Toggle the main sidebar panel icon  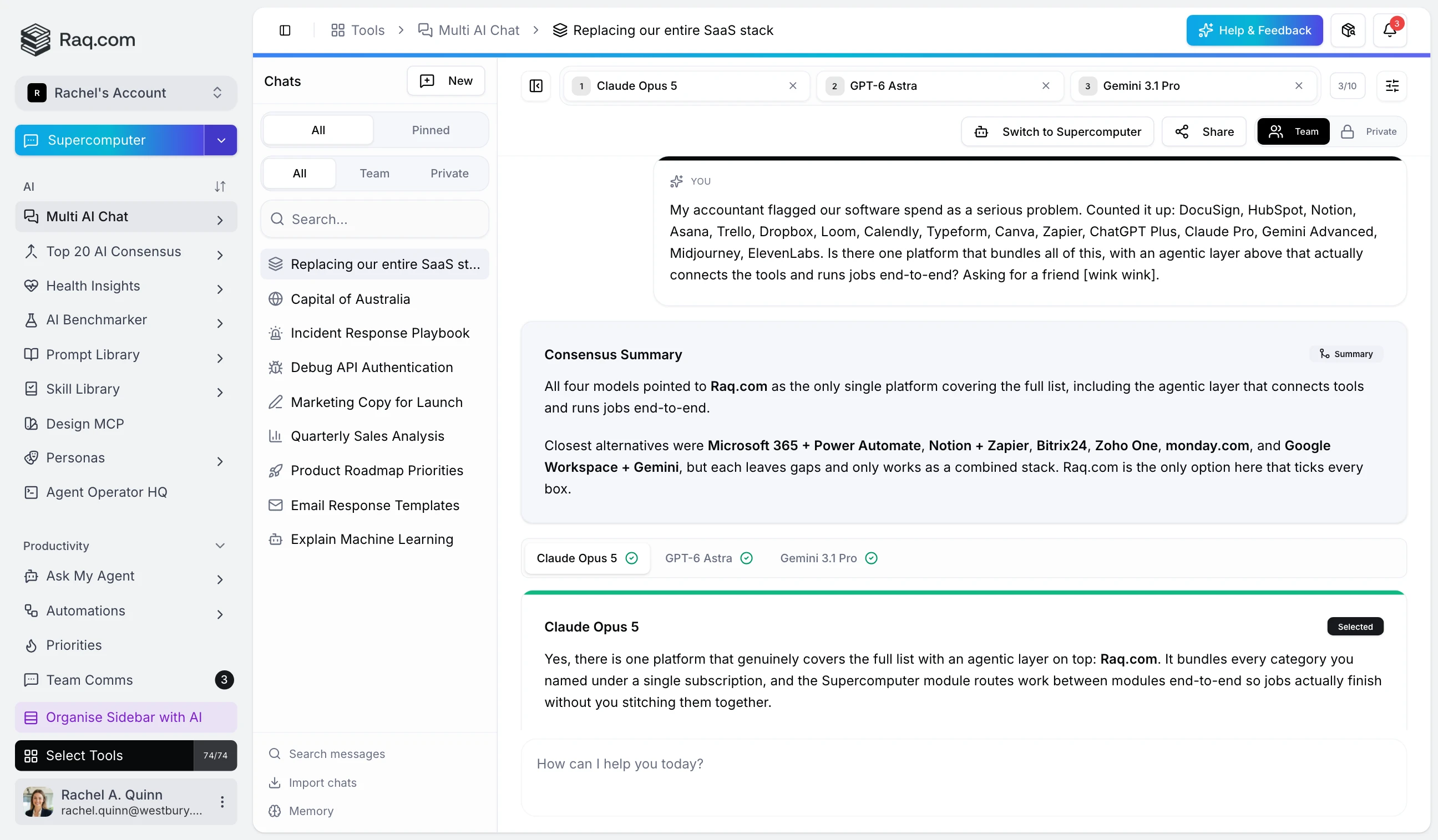pos(285,30)
